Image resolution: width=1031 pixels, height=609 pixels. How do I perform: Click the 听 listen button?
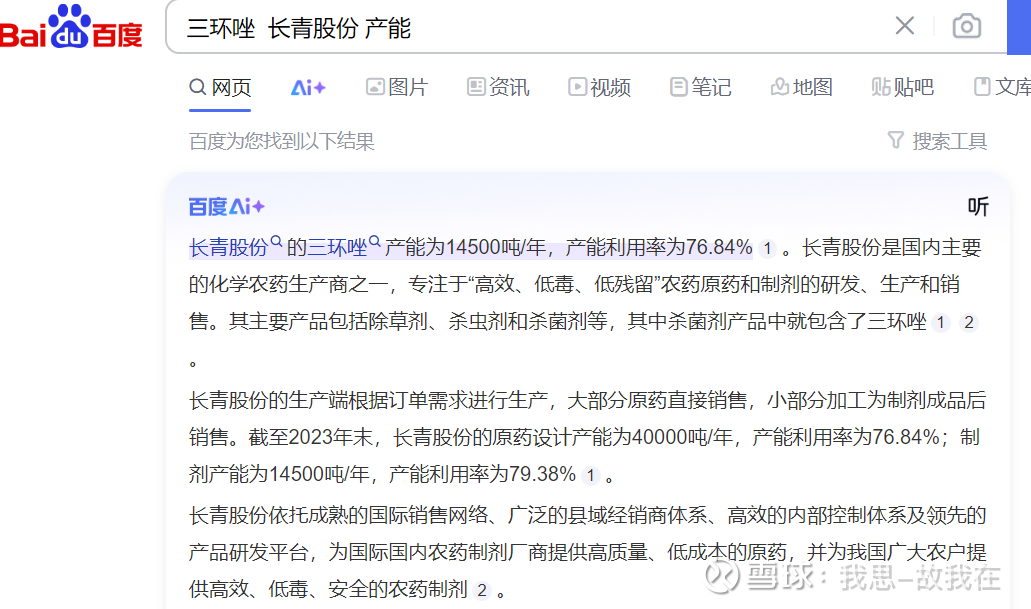[x=978, y=207]
